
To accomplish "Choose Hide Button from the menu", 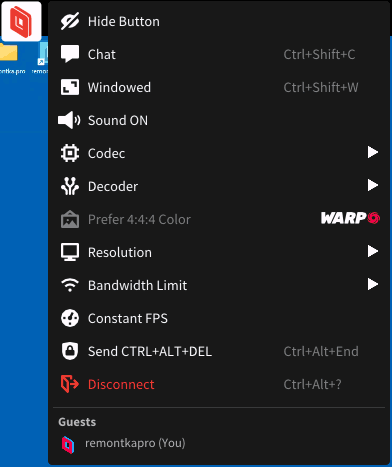I will tap(219, 21).
